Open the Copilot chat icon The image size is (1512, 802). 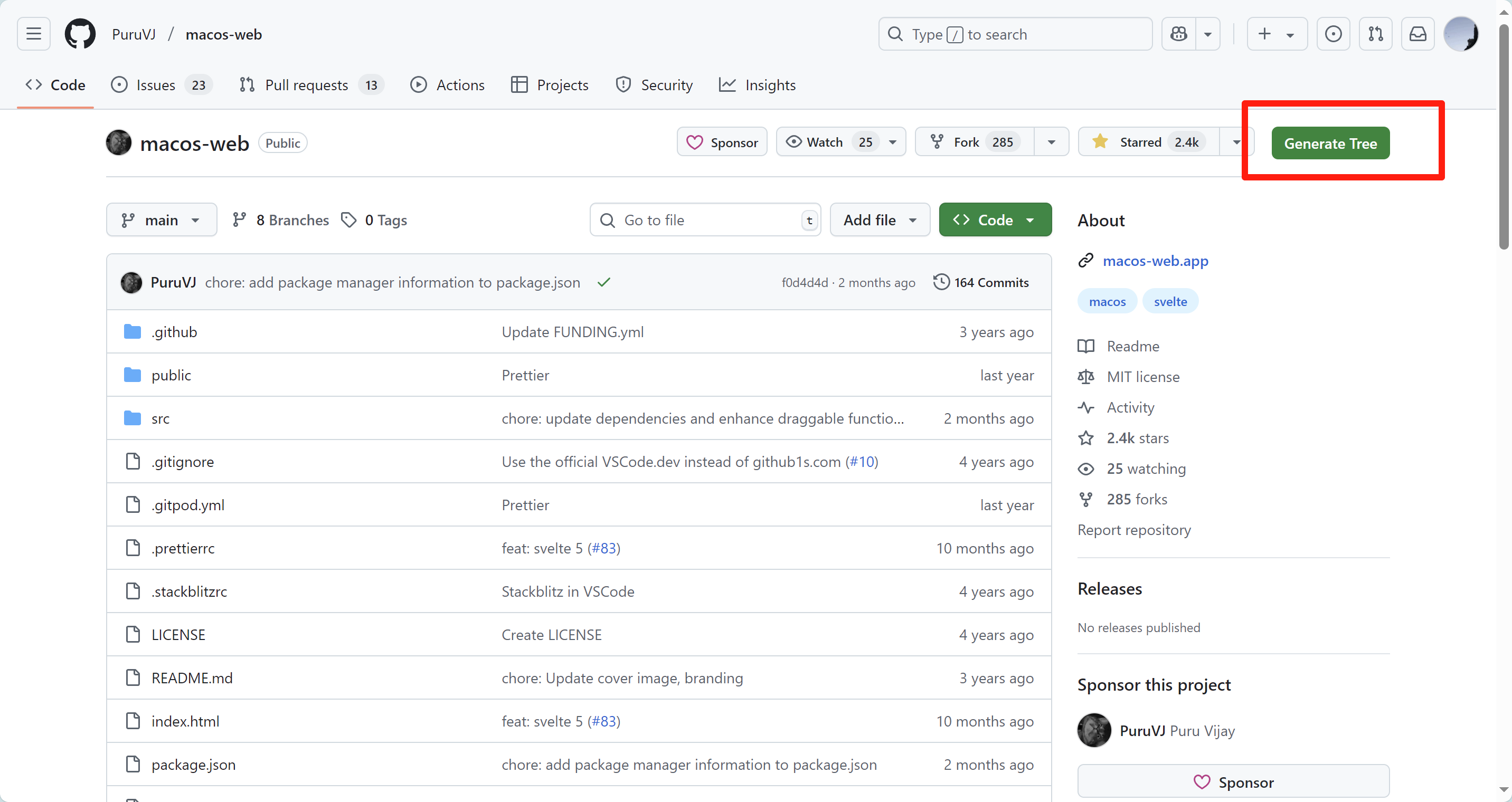coord(1178,34)
